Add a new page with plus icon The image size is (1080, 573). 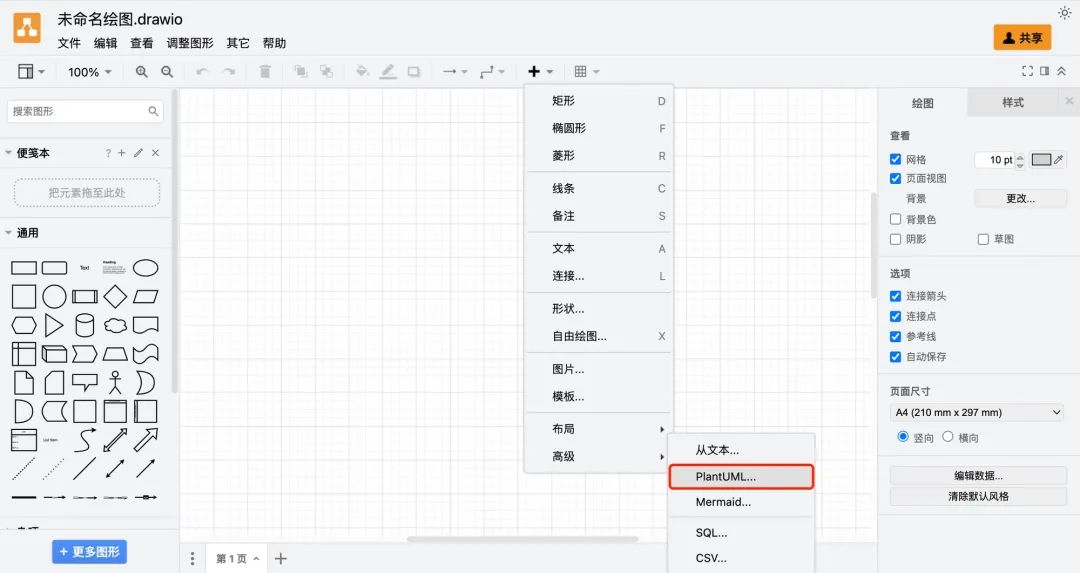(x=280, y=559)
